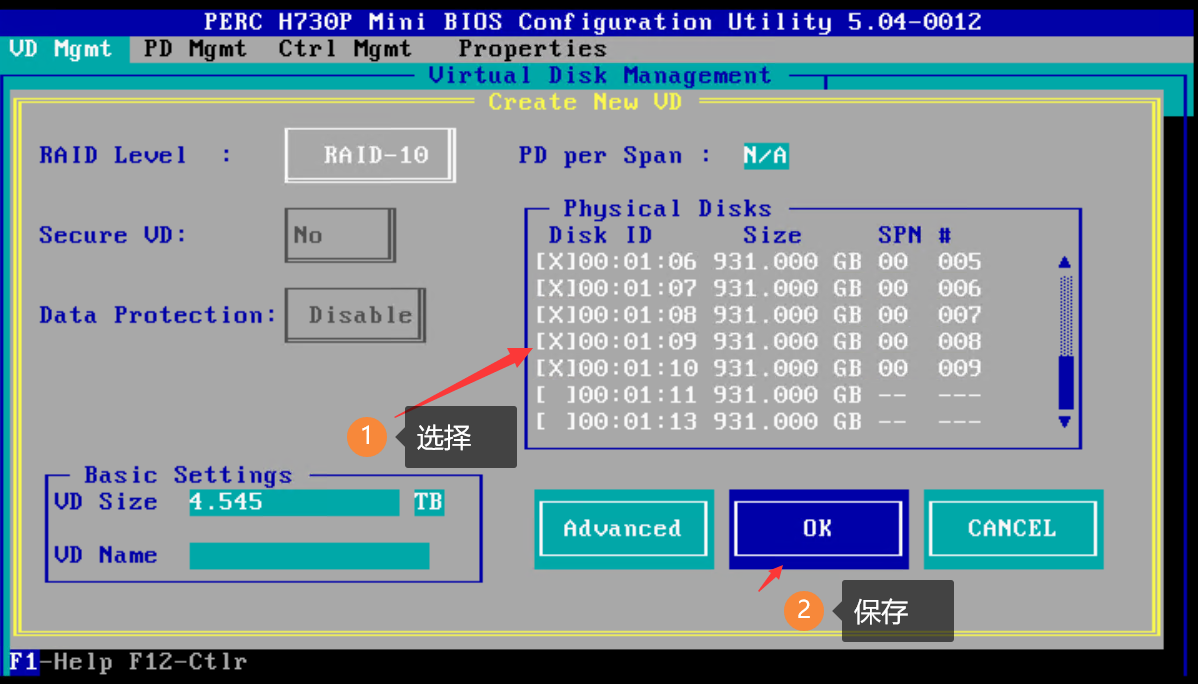Click the CANCEL button
1198x684 pixels.
click(1013, 529)
